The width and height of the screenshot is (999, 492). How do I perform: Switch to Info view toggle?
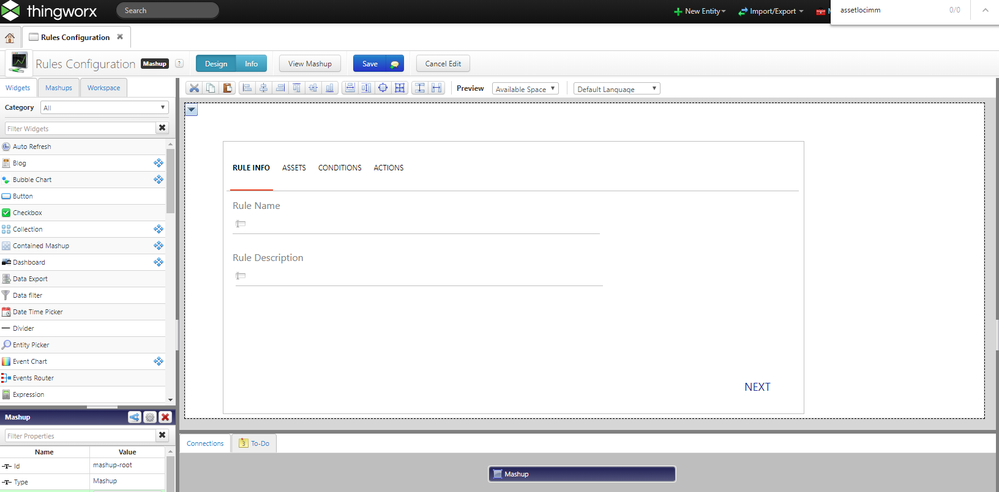(251, 64)
